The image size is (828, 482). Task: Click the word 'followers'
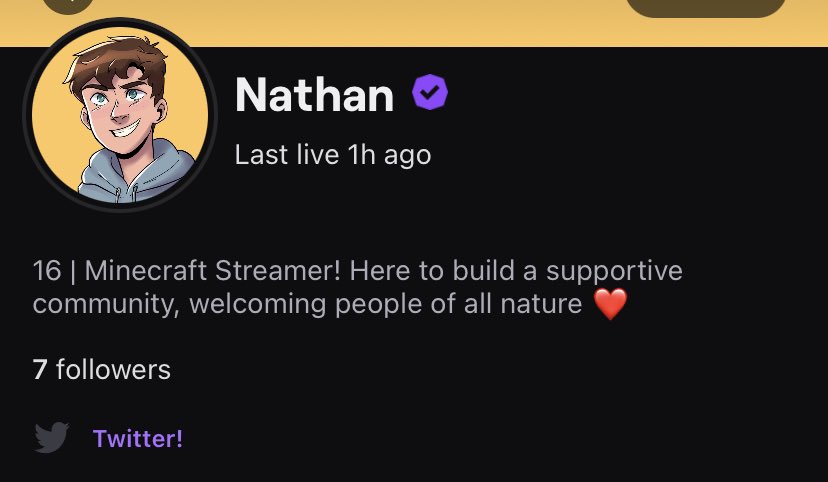113,369
